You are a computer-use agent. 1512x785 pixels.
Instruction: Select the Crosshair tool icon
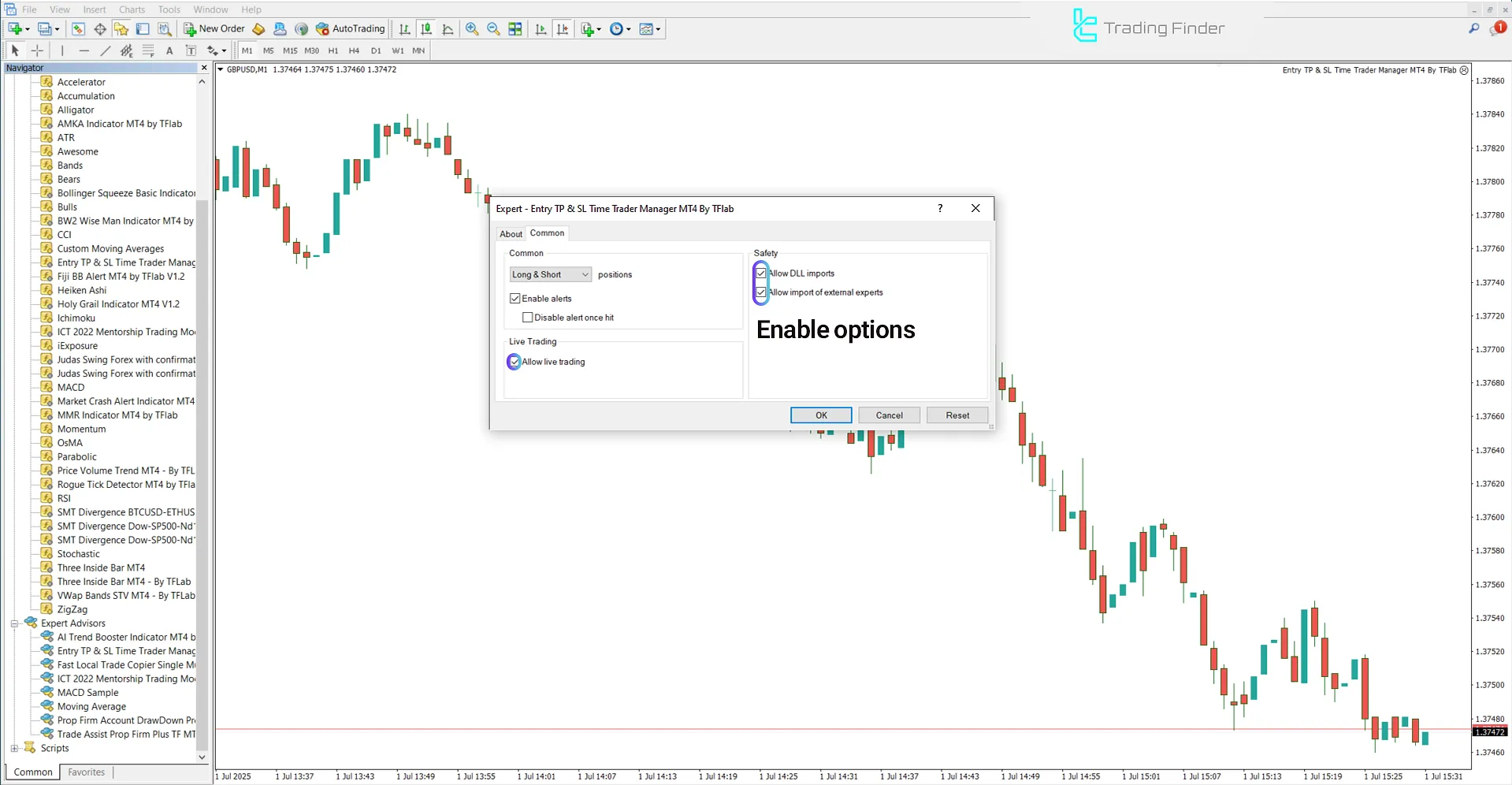(37, 50)
